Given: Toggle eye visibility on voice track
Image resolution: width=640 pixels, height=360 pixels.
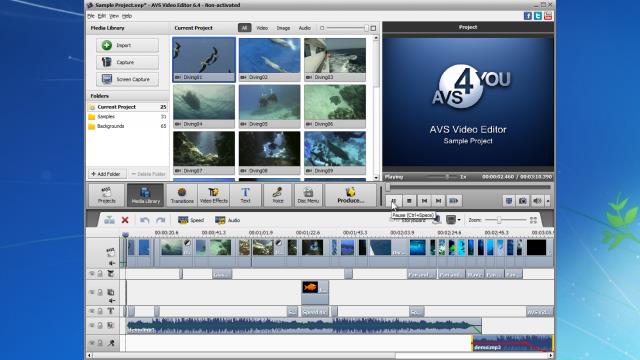Looking at the screenshot, I should (x=92, y=343).
